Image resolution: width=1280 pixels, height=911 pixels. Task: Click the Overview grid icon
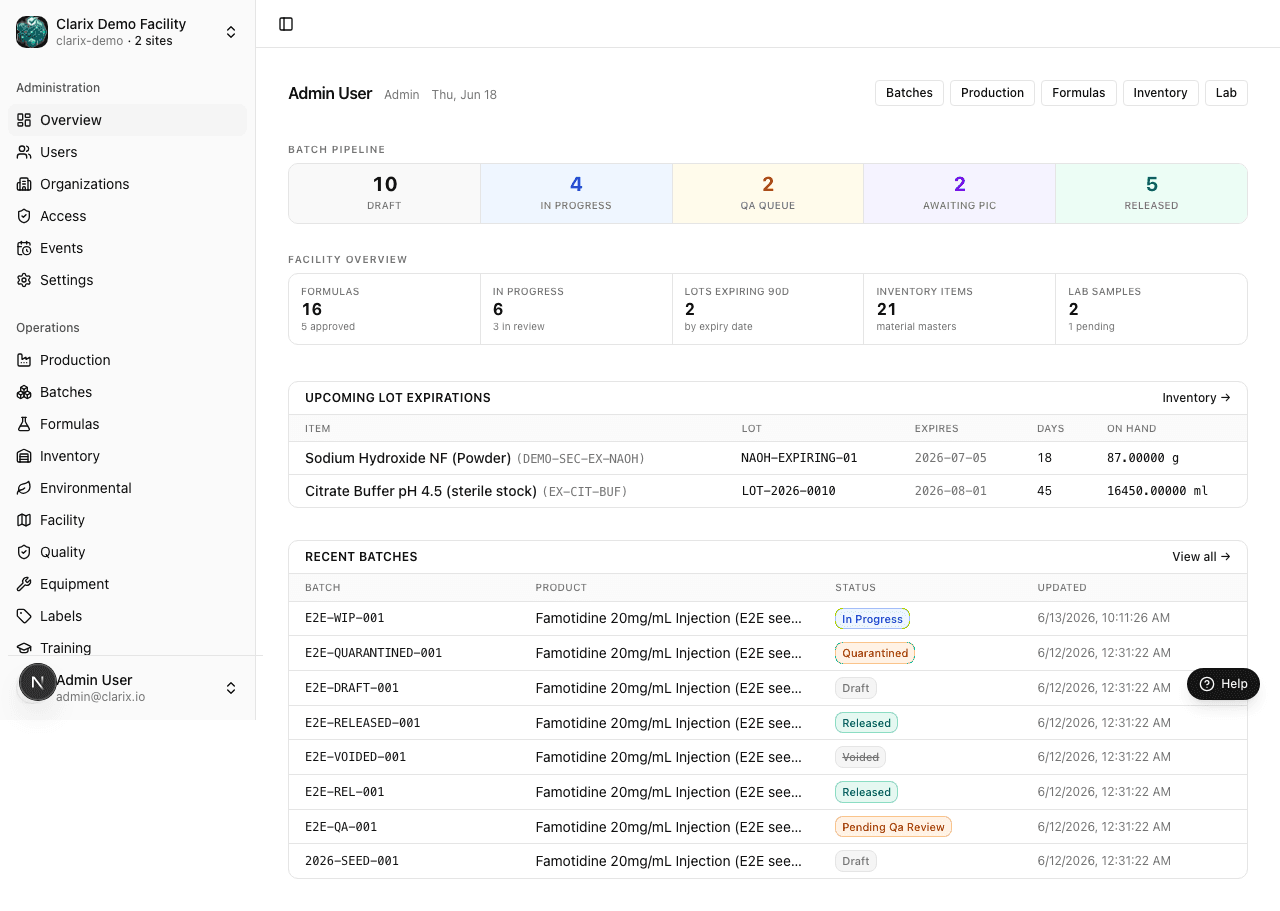point(24,120)
